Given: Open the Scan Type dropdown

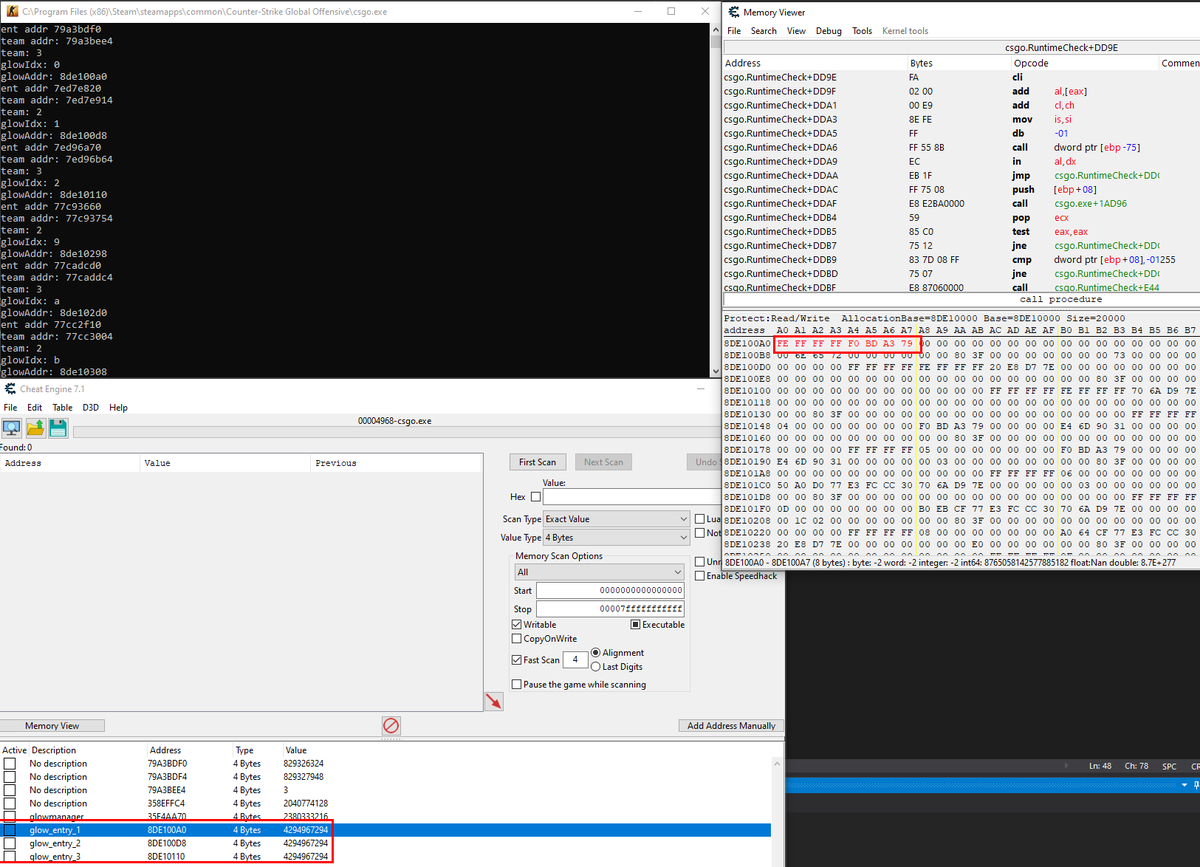Looking at the screenshot, I should (616, 519).
